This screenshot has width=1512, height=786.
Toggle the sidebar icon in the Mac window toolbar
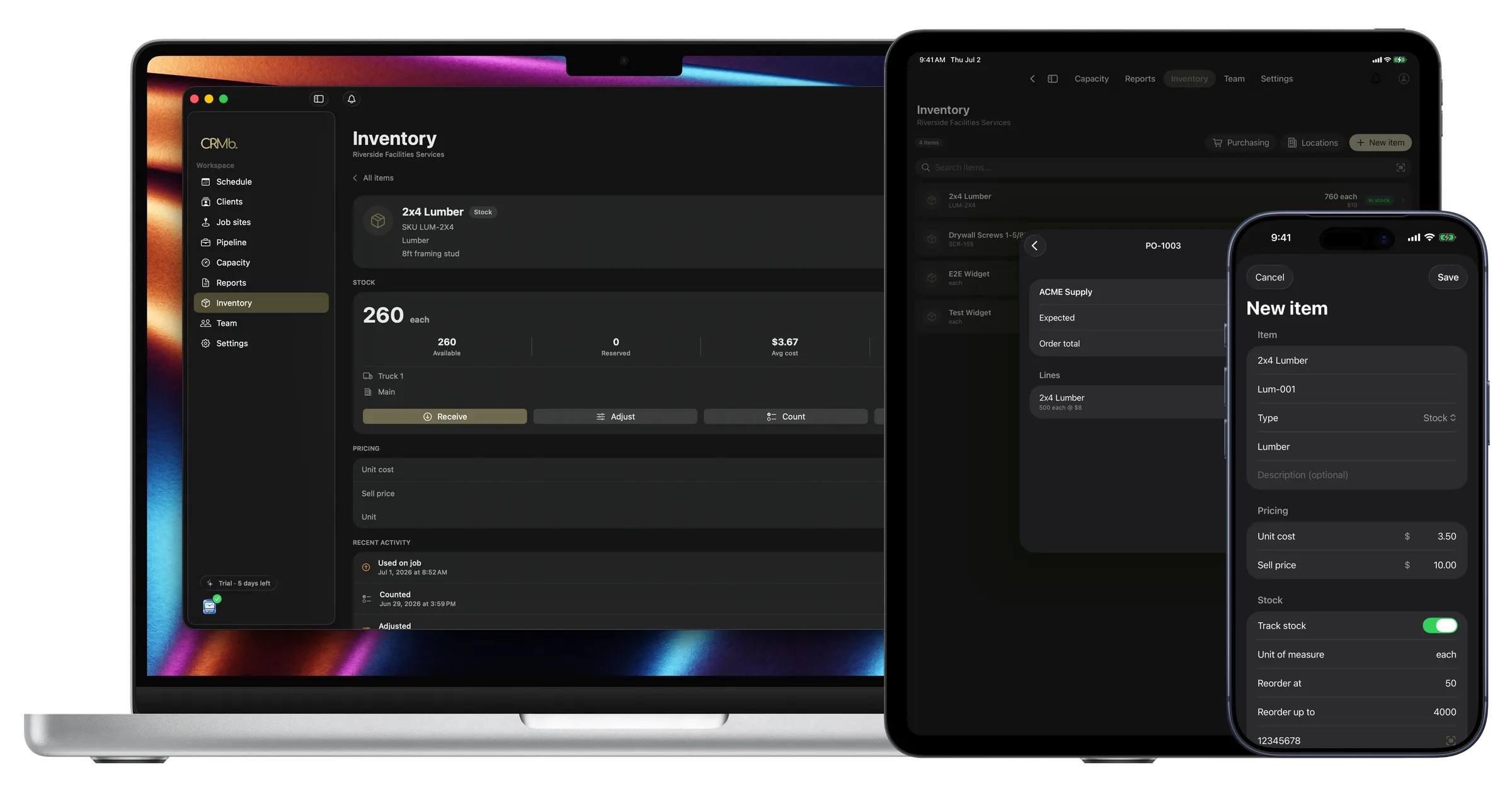coord(319,99)
